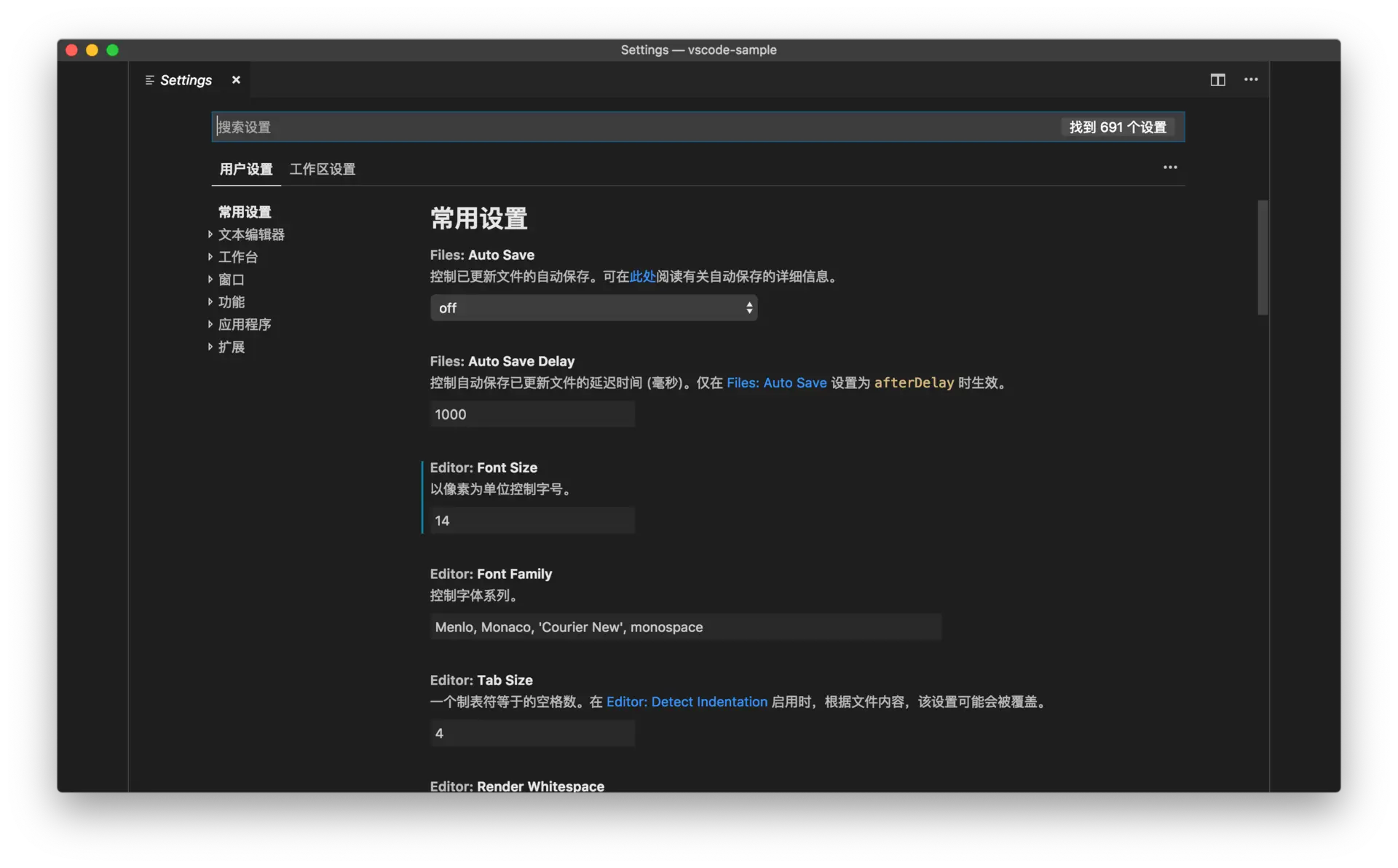Click the split editor icon
The image size is (1398, 868).
tap(1217, 80)
